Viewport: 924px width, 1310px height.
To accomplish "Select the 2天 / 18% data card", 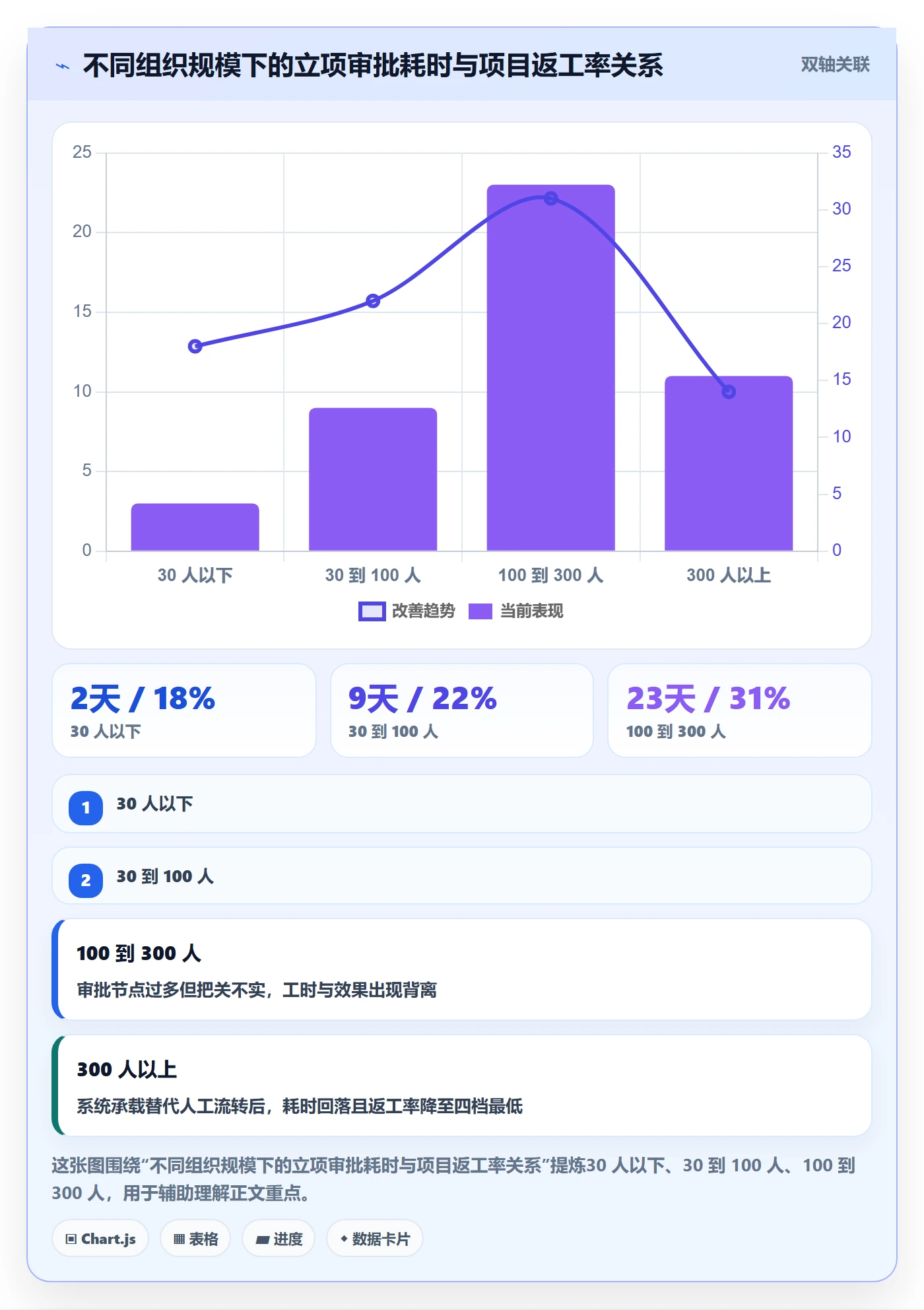I will (x=184, y=710).
